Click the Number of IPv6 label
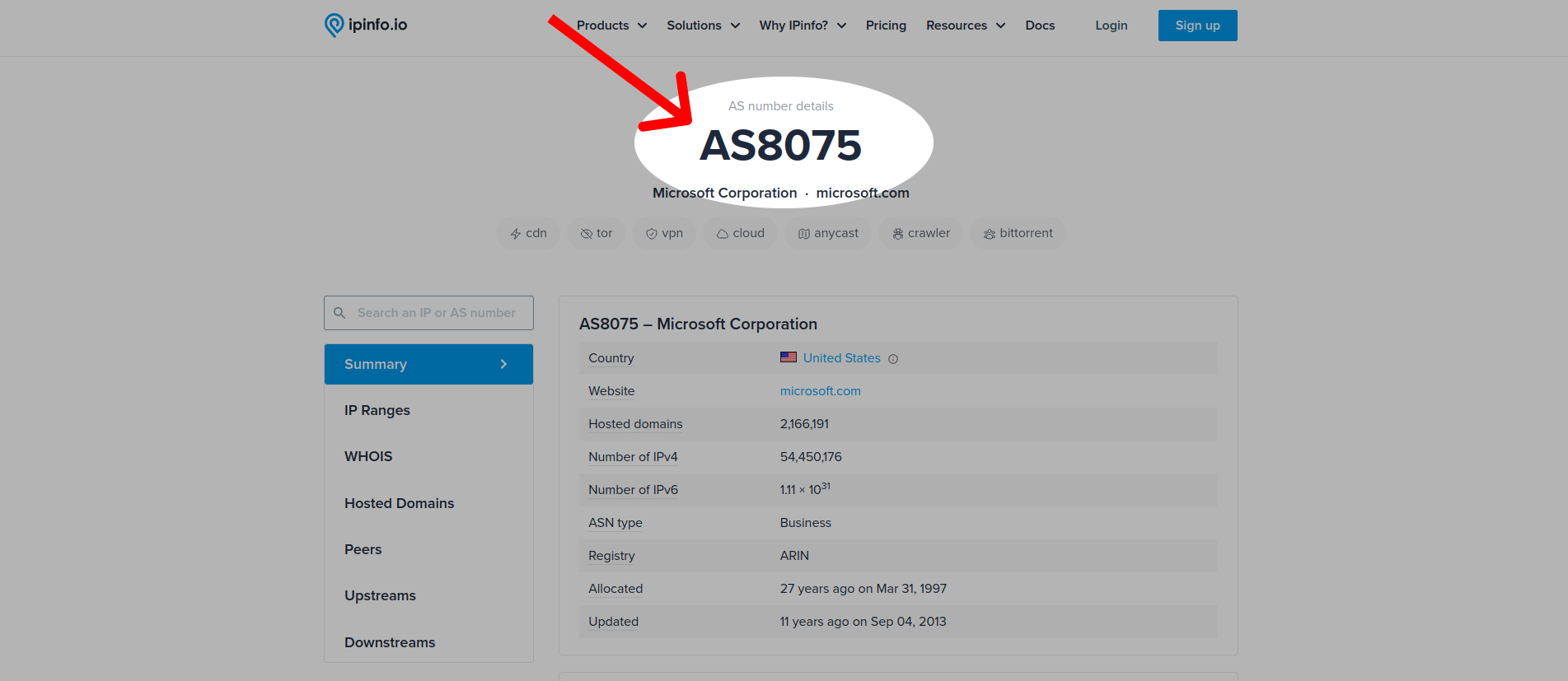 633,490
